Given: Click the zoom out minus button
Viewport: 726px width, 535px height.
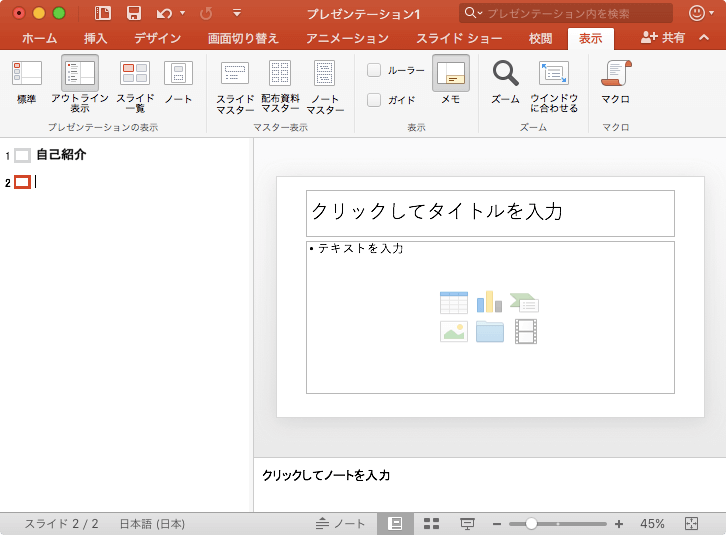Looking at the screenshot, I should 497,524.
